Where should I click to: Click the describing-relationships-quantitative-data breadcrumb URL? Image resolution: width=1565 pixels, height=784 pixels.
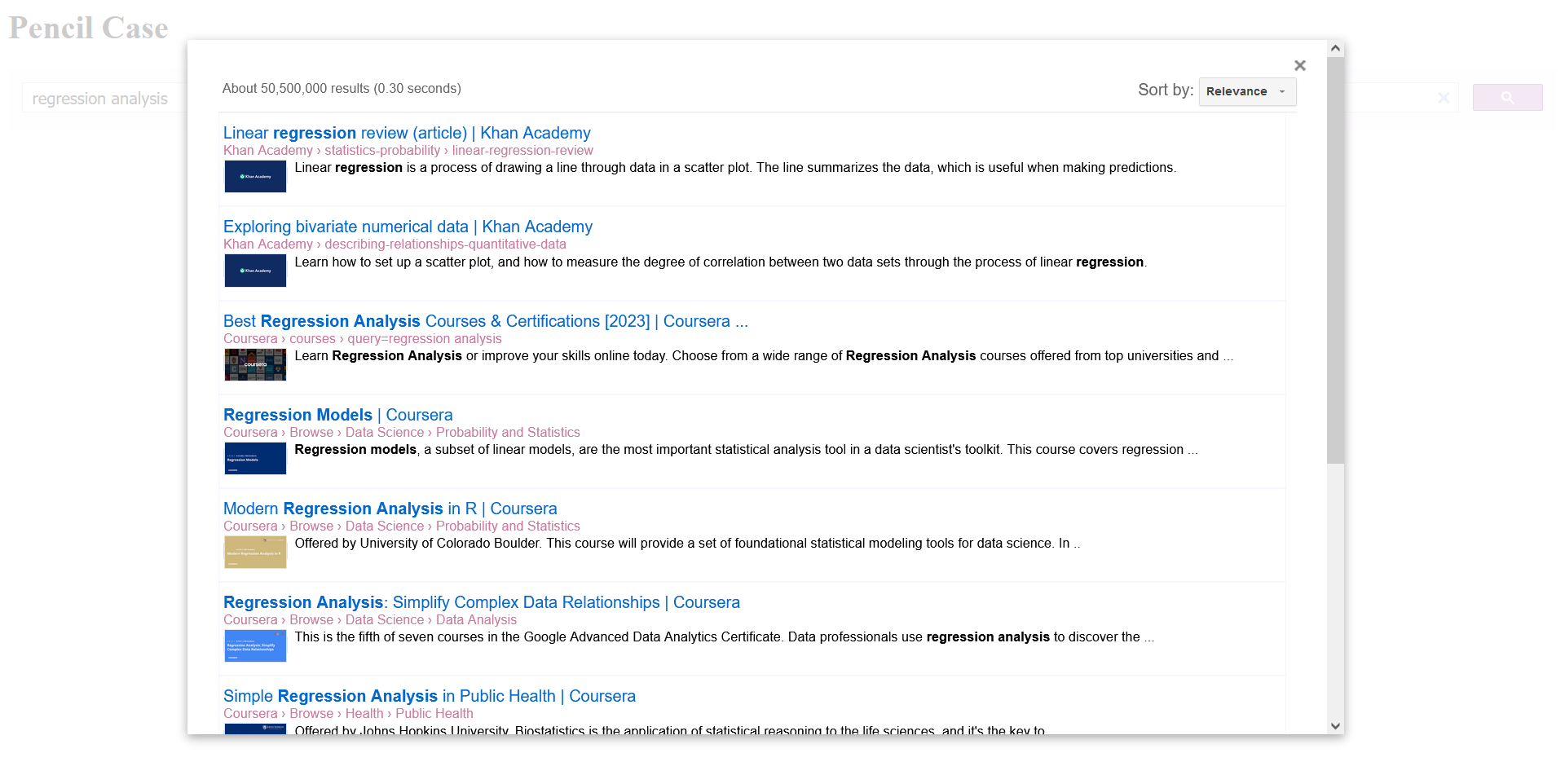pos(395,244)
